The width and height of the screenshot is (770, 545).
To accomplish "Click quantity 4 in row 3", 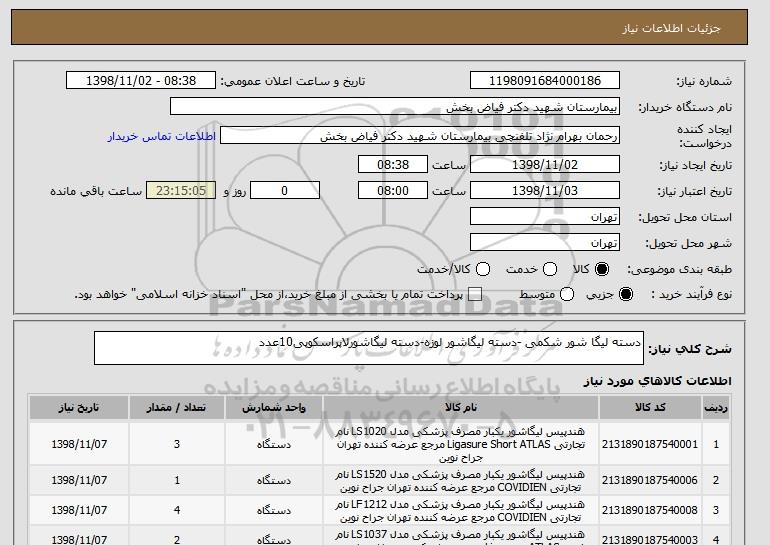I will click(x=177, y=511).
